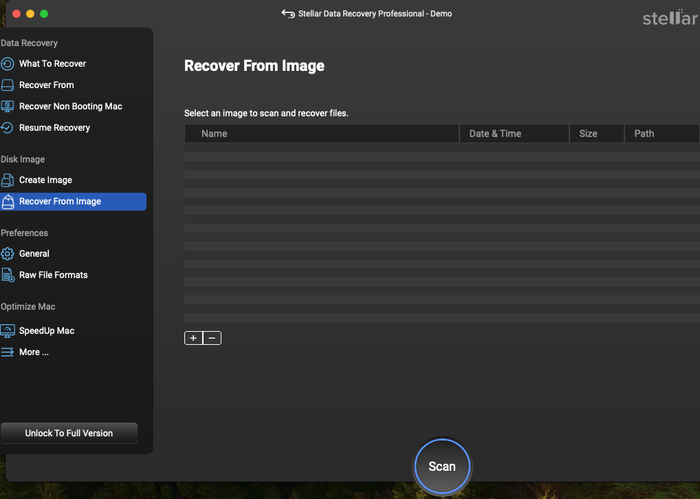The height and width of the screenshot is (499, 700).
Task: Click Unlock To Full Version
Action: coord(69,433)
